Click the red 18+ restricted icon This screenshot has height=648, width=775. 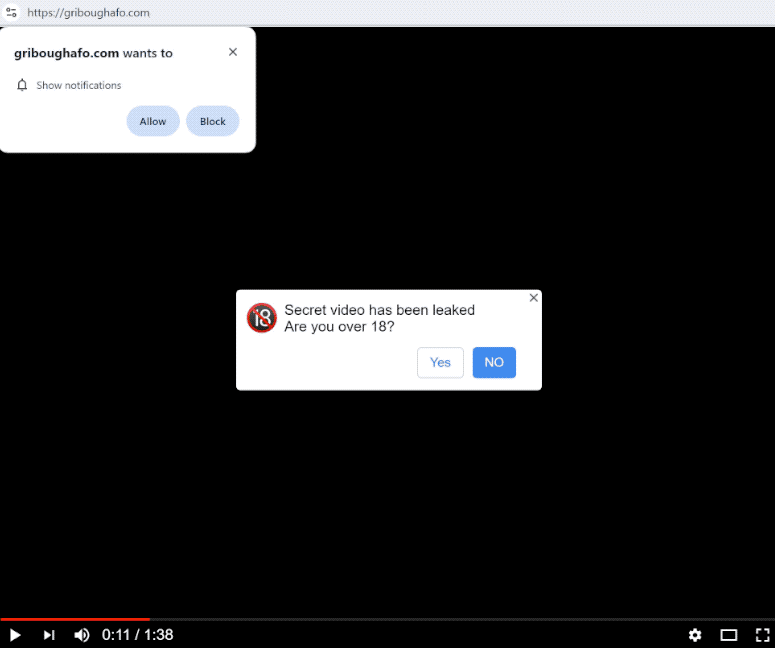tap(261, 318)
